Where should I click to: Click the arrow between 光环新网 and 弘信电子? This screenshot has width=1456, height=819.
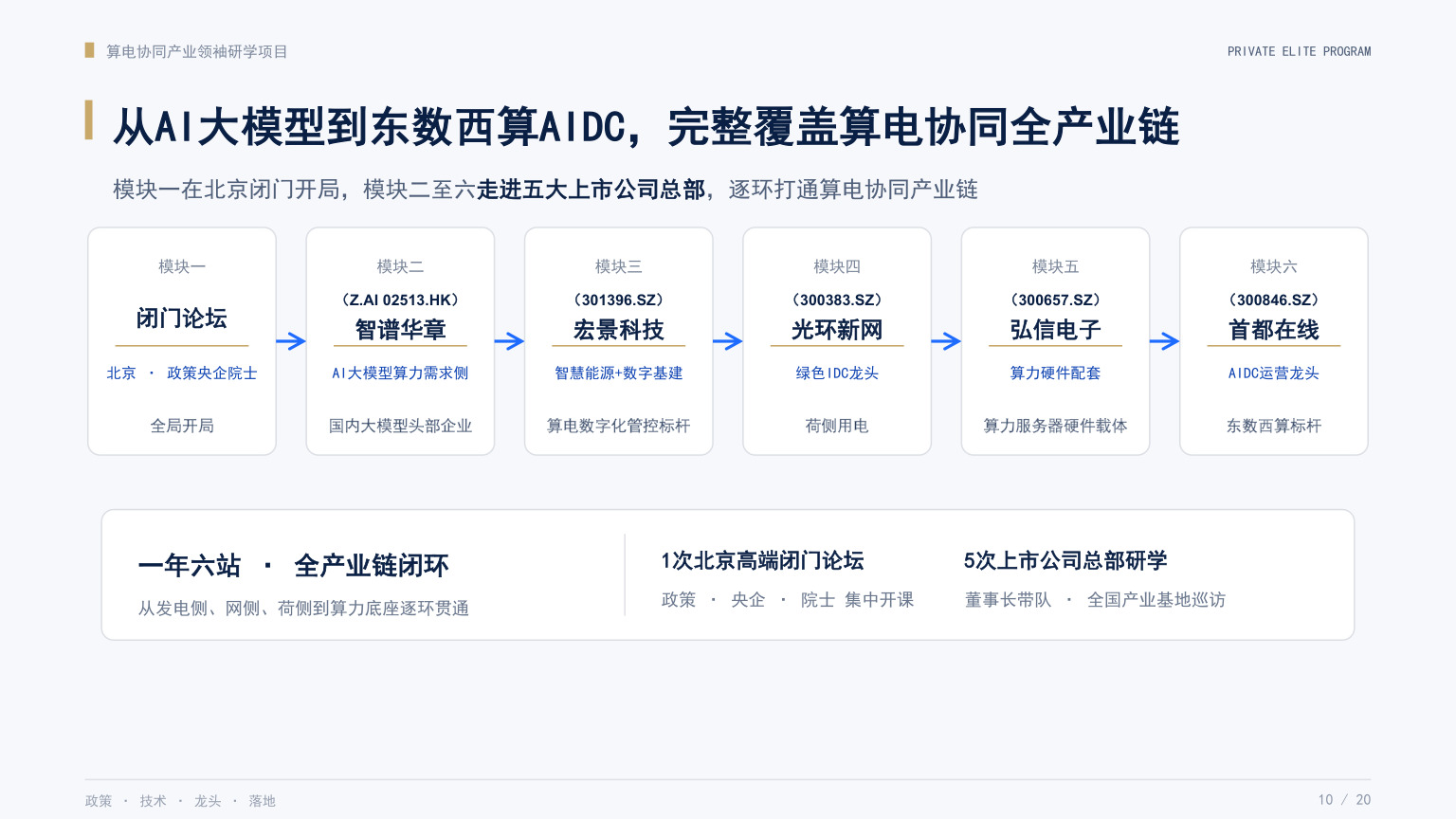pos(946,341)
